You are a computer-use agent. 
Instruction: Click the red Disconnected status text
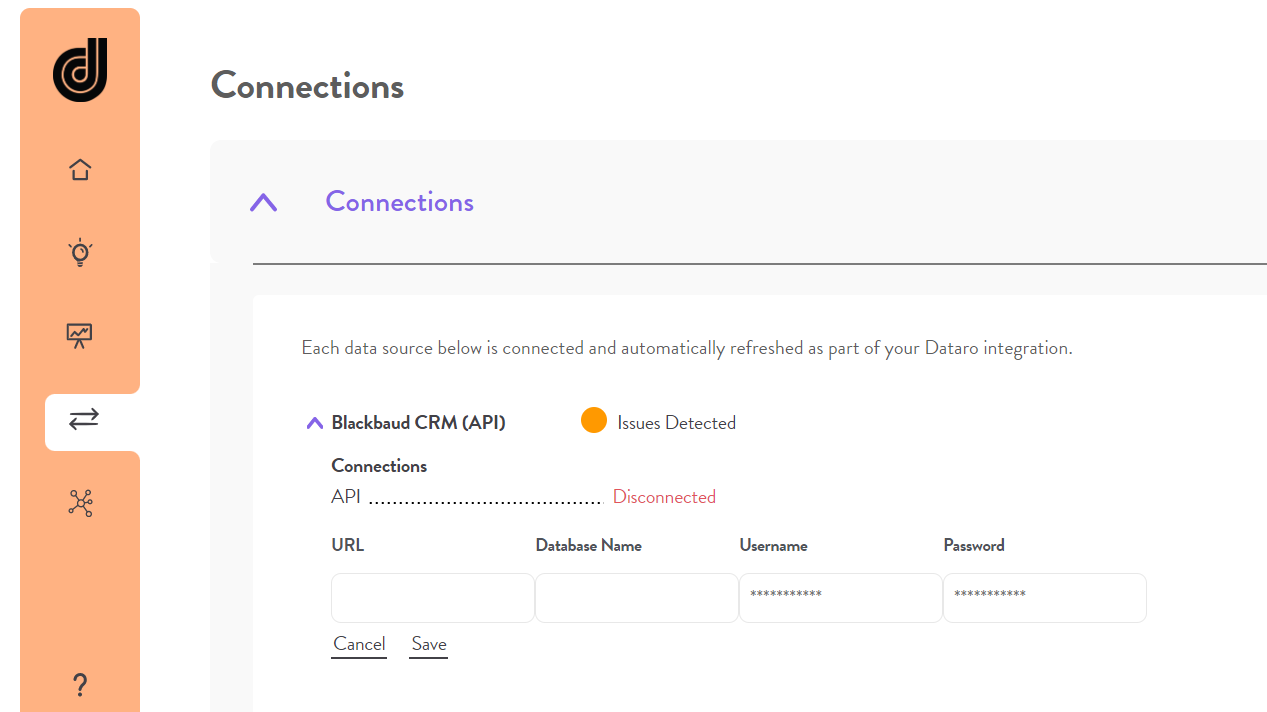pyautogui.click(x=664, y=497)
